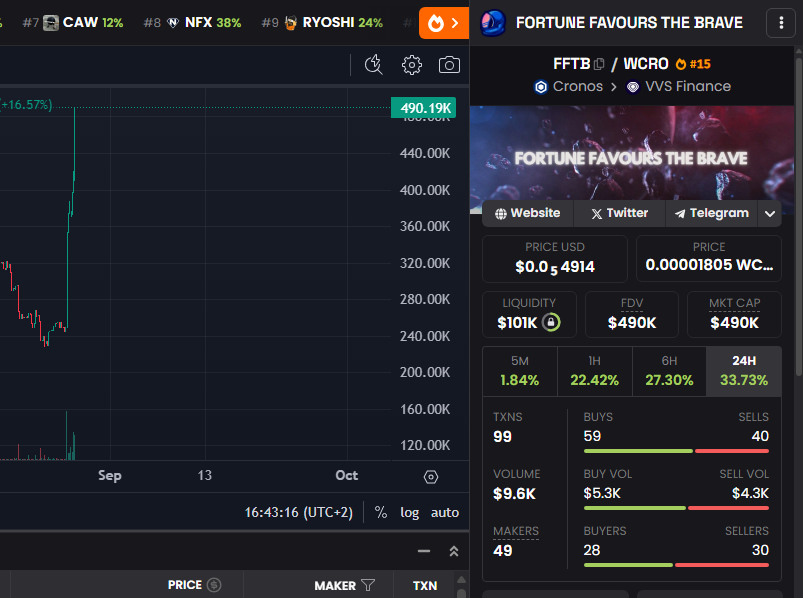Viewport: 803px width, 598px height.
Task: Minimize the transactions panel with dash icon
Action: click(x=424, y=551)
